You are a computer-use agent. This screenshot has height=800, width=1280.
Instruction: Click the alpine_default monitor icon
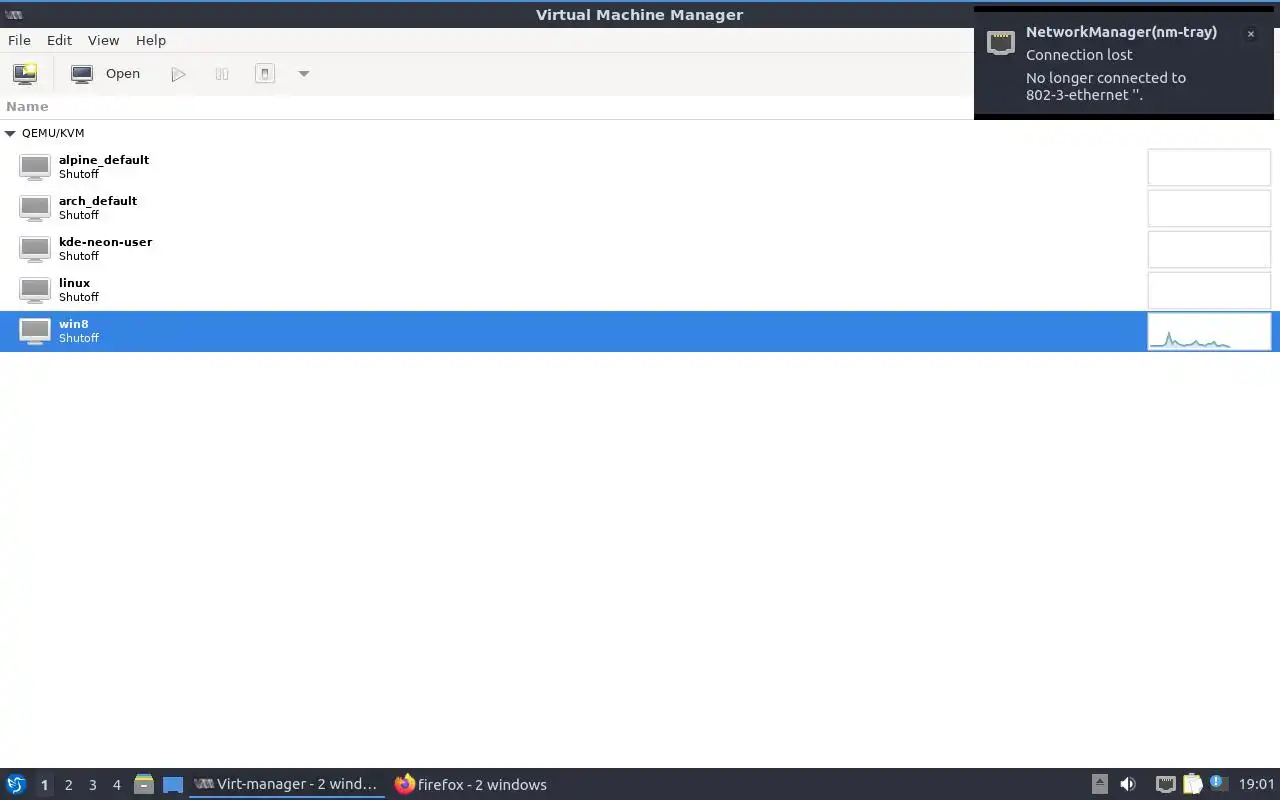35,167
